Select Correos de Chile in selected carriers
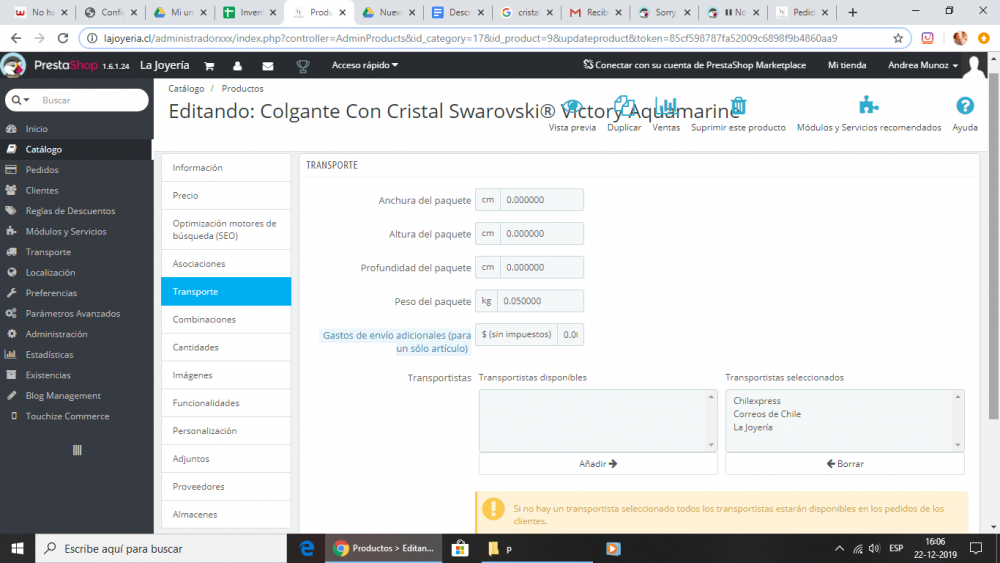The image size is (1000, 563). 767,414
